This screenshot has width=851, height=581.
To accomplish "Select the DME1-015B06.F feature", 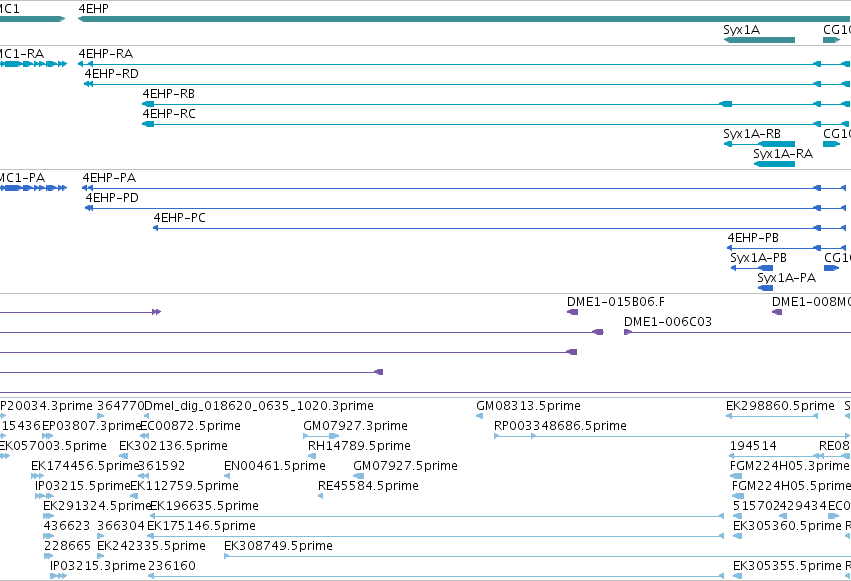I will [x=573, y=312].
